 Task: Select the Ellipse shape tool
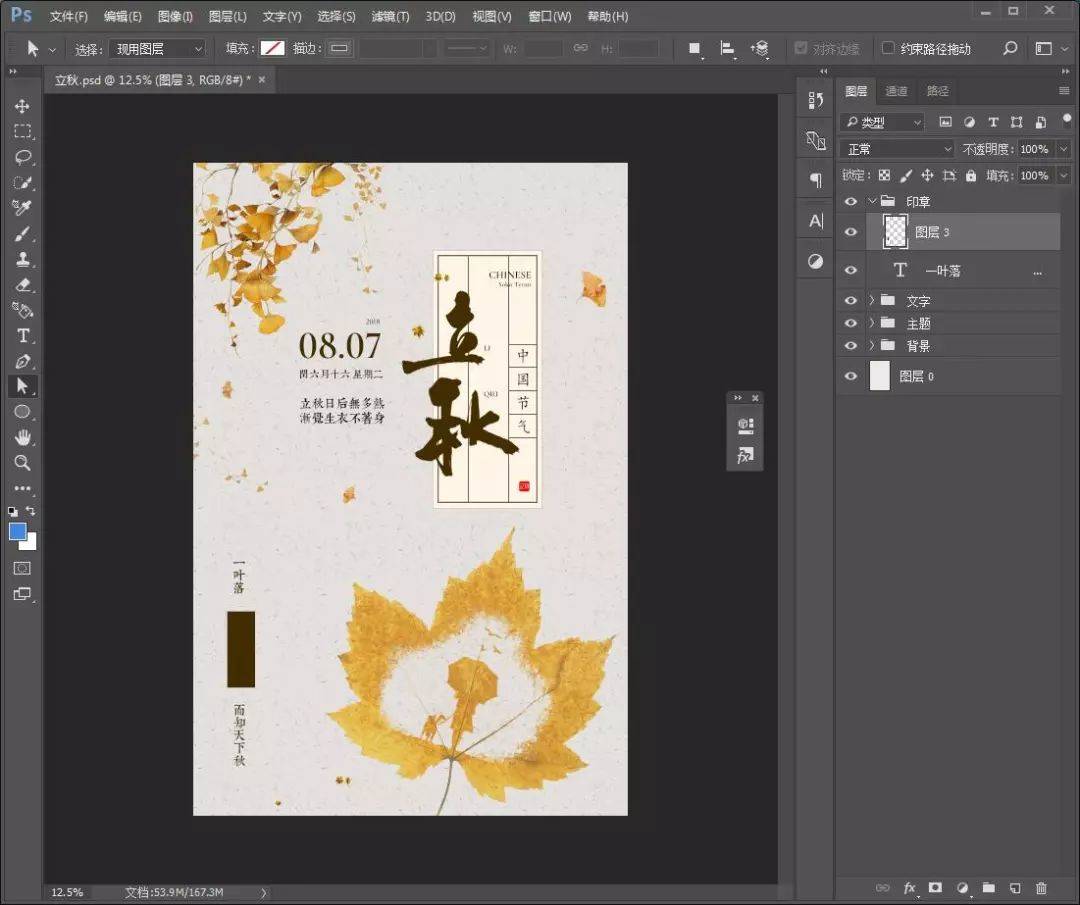22,412
